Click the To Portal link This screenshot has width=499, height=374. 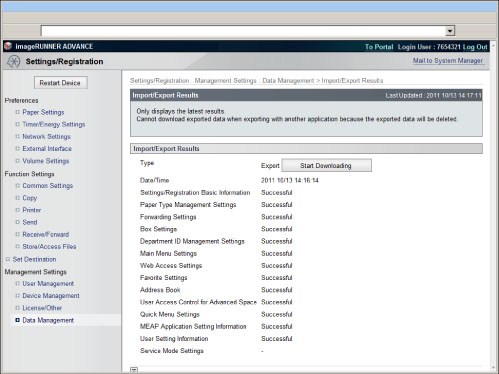pyautogui.click(x=379, y=47)
